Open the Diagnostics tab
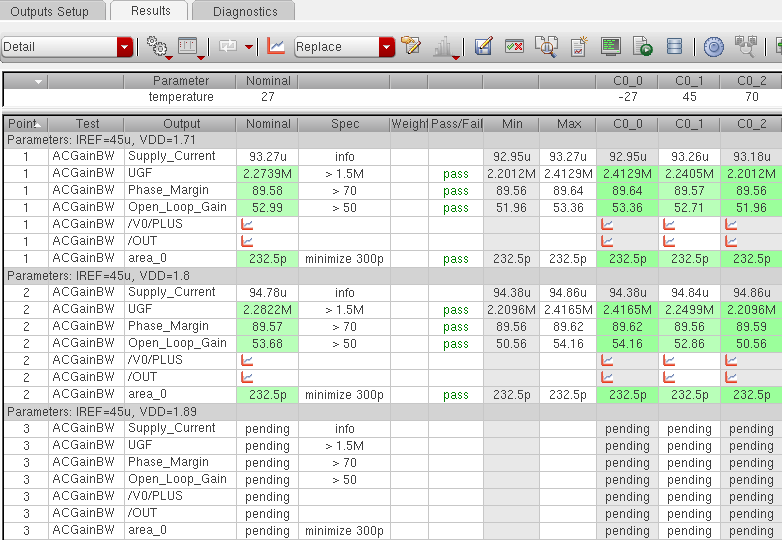Viewport: 782px width, 540px height. click(x=244, y=11)
